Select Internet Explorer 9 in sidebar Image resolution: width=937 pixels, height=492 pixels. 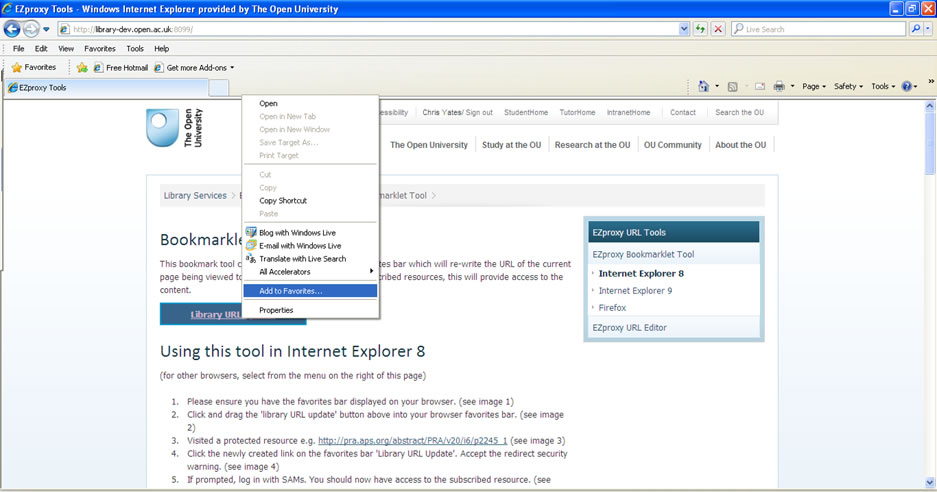635,291
